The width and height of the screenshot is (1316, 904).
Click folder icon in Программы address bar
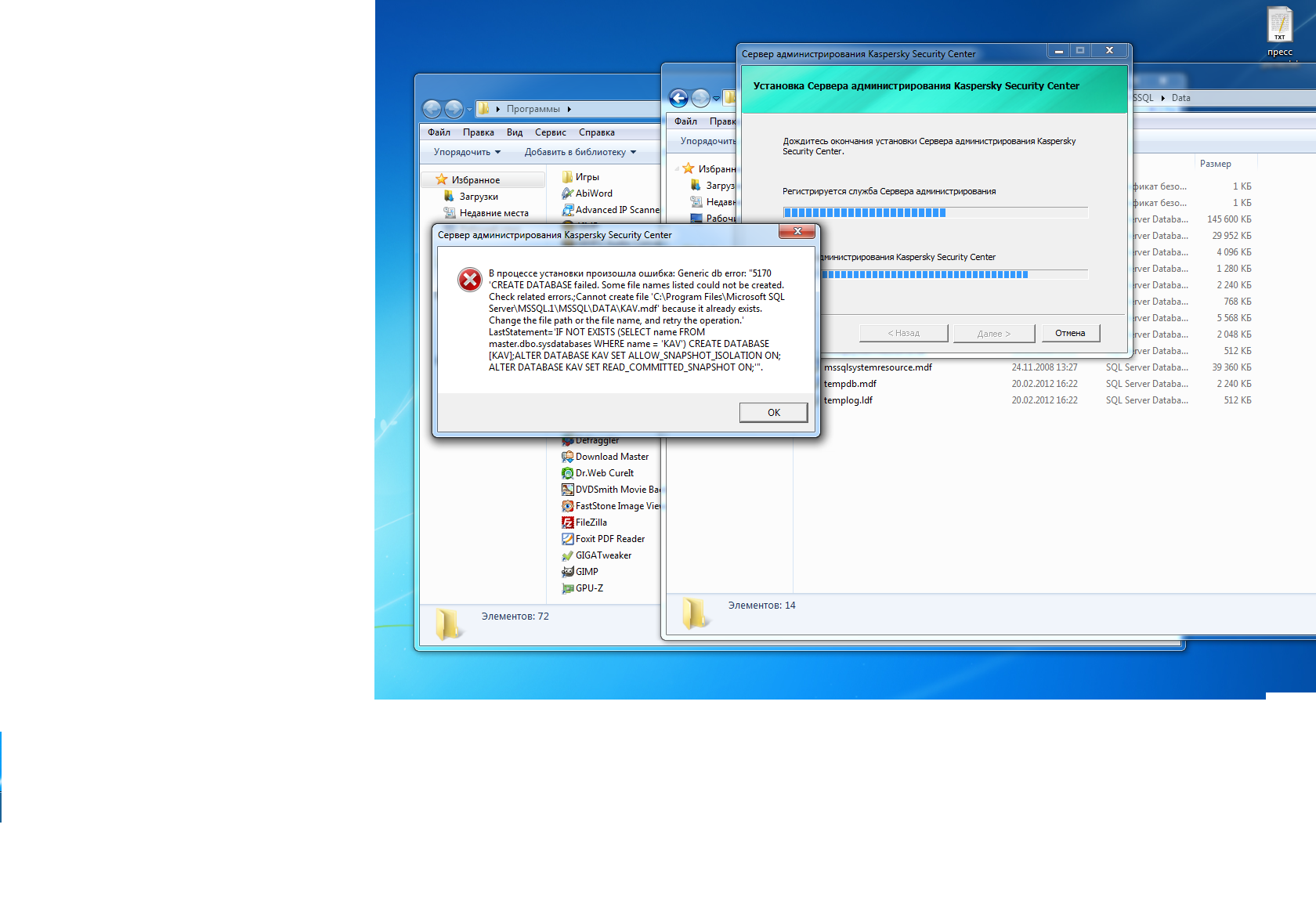pos(484,109)
